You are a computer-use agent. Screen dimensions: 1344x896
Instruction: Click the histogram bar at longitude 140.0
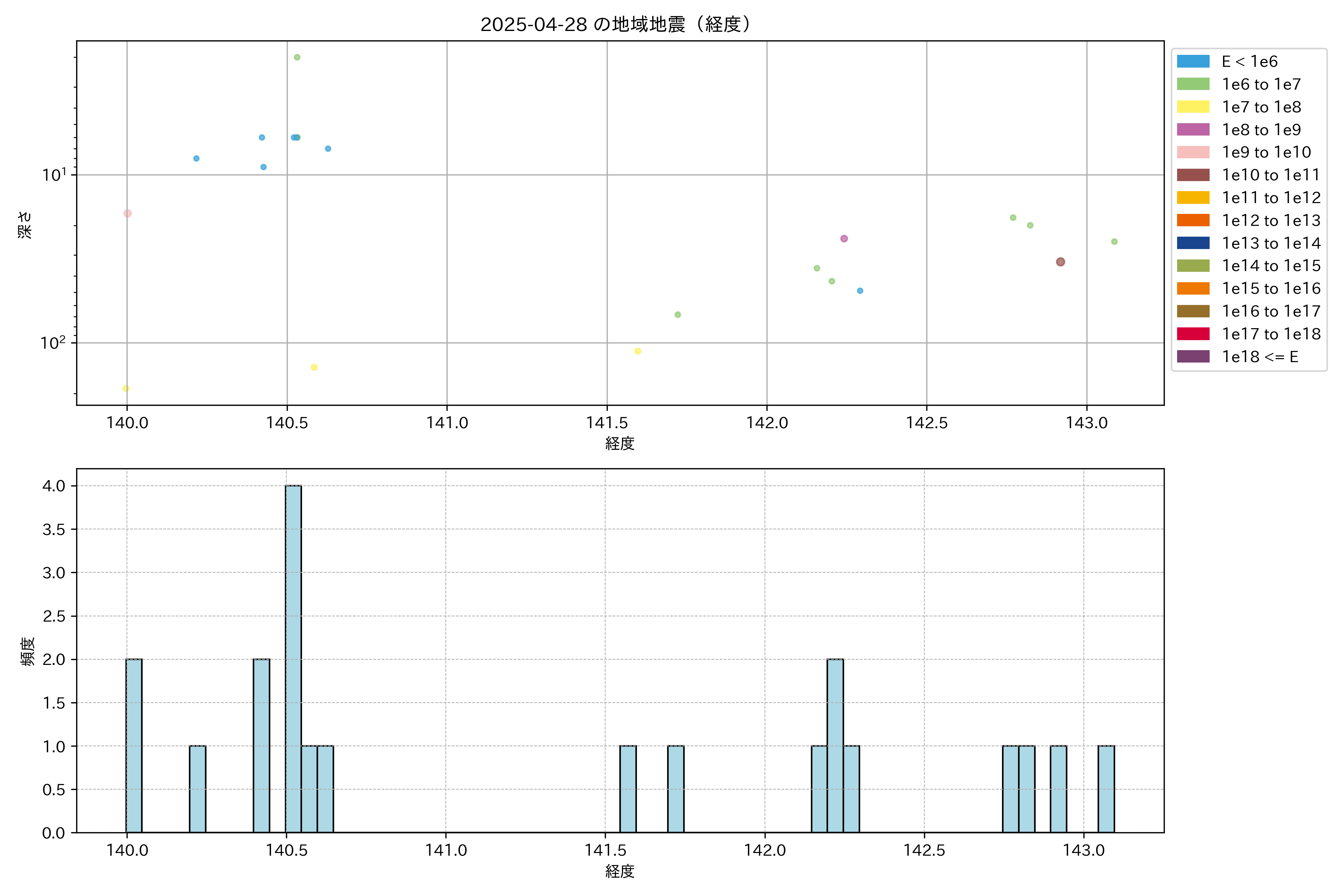click(x=134, y=745)
